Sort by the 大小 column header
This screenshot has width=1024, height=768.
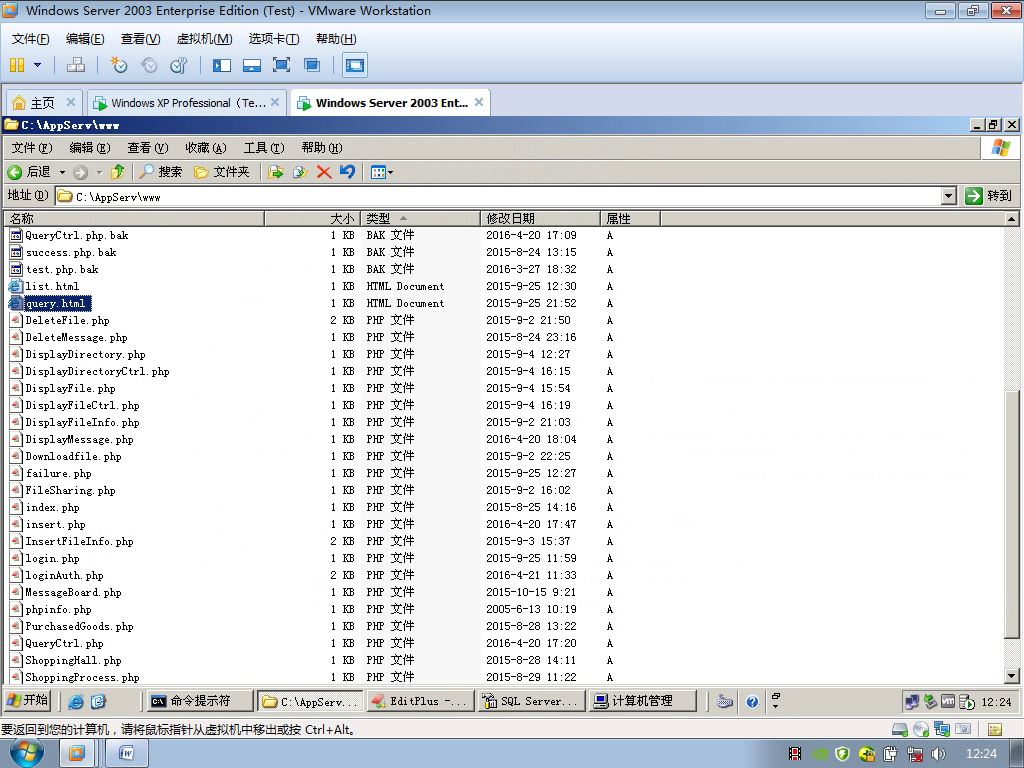pyautogui.click(x=312, y=218)
